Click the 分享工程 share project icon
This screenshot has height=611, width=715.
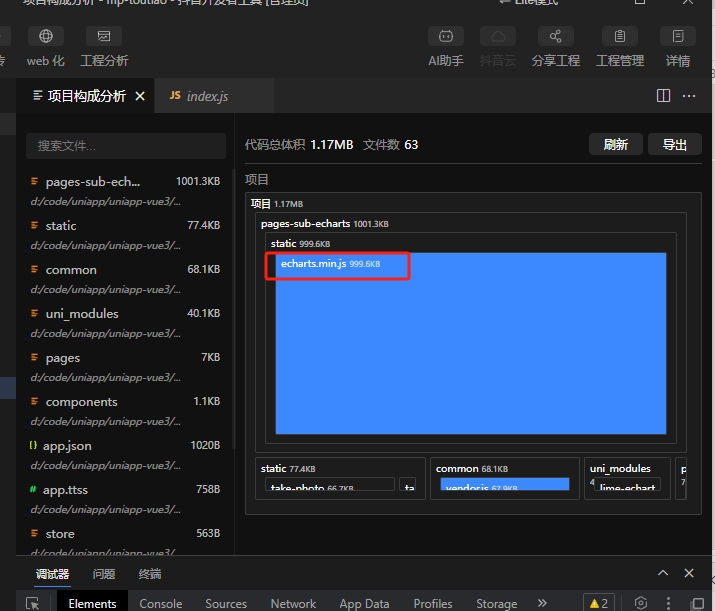click(555, 37)
